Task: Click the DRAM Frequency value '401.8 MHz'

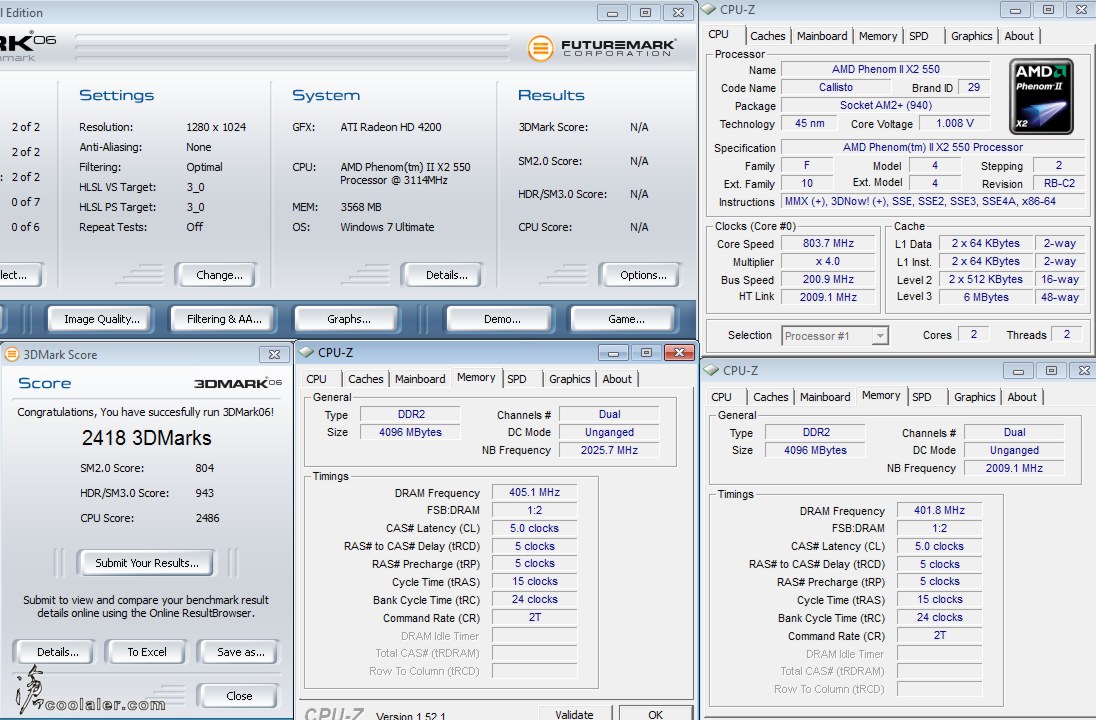Action: tap(939, 510)
